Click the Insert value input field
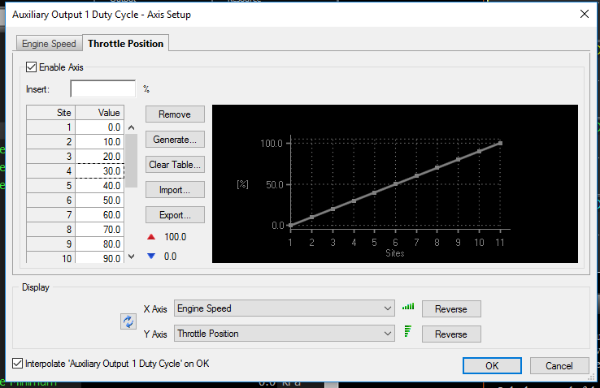600x388 pixels. (103, 89)
